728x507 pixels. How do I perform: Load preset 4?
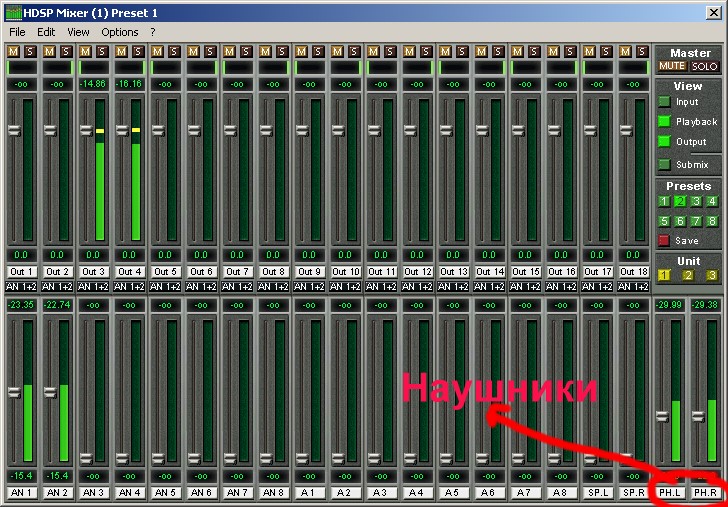tap(712, 202)
